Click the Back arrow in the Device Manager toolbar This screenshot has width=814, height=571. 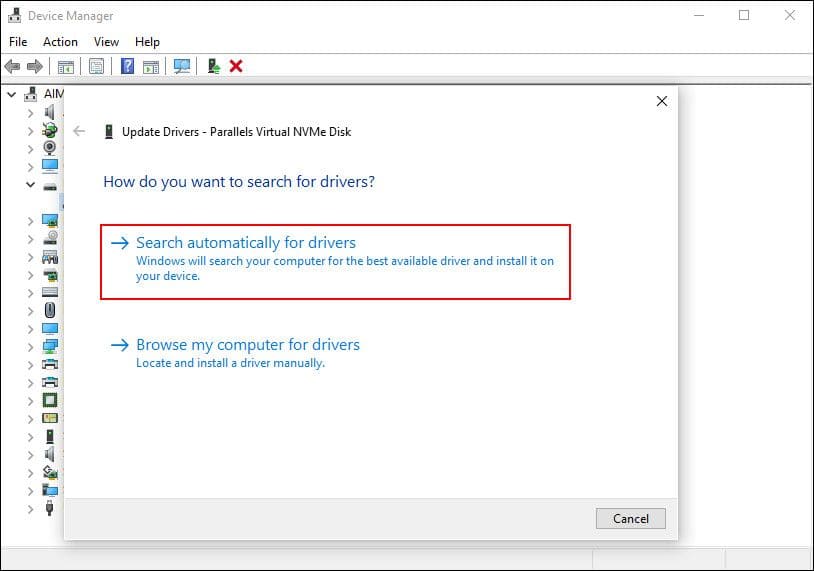12,66
